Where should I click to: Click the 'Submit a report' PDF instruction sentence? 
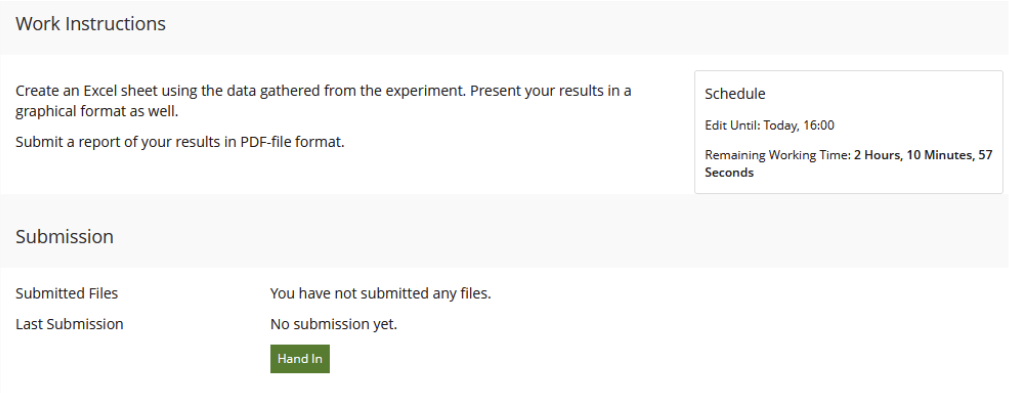click(x=180, y=142)
